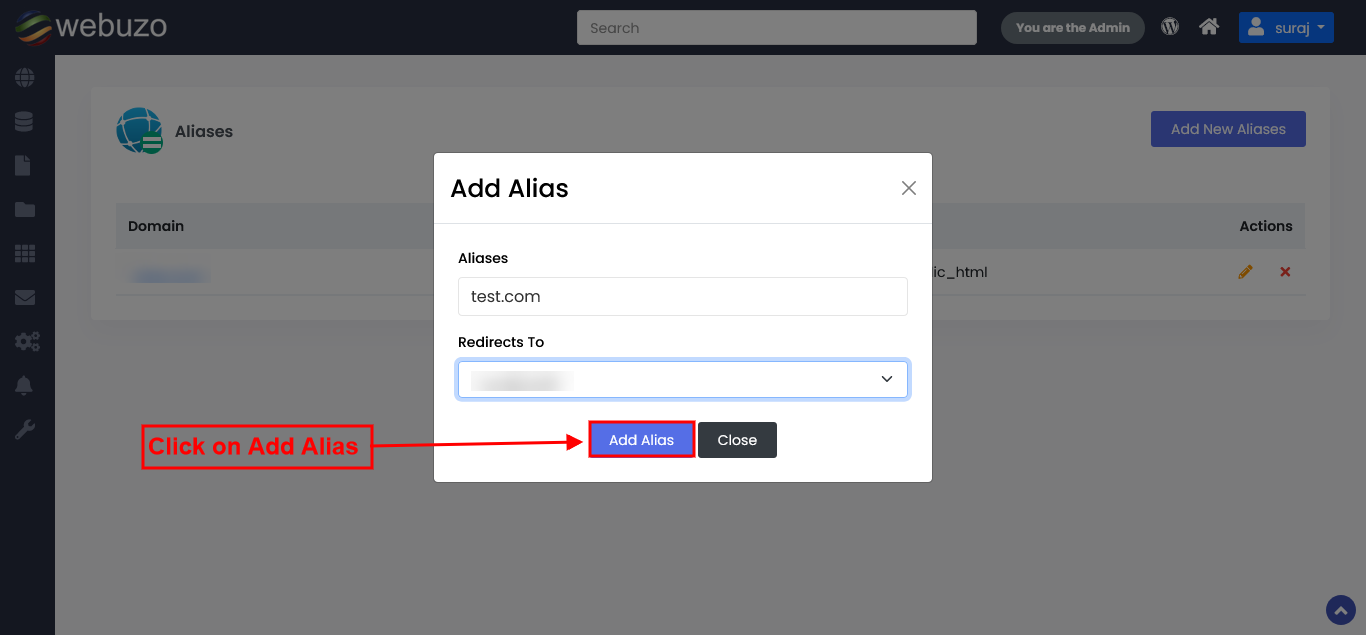This screenshot has width=1366, height=635.
Task: Click the file document sidebar icon
Action: [x=23, y=165]
